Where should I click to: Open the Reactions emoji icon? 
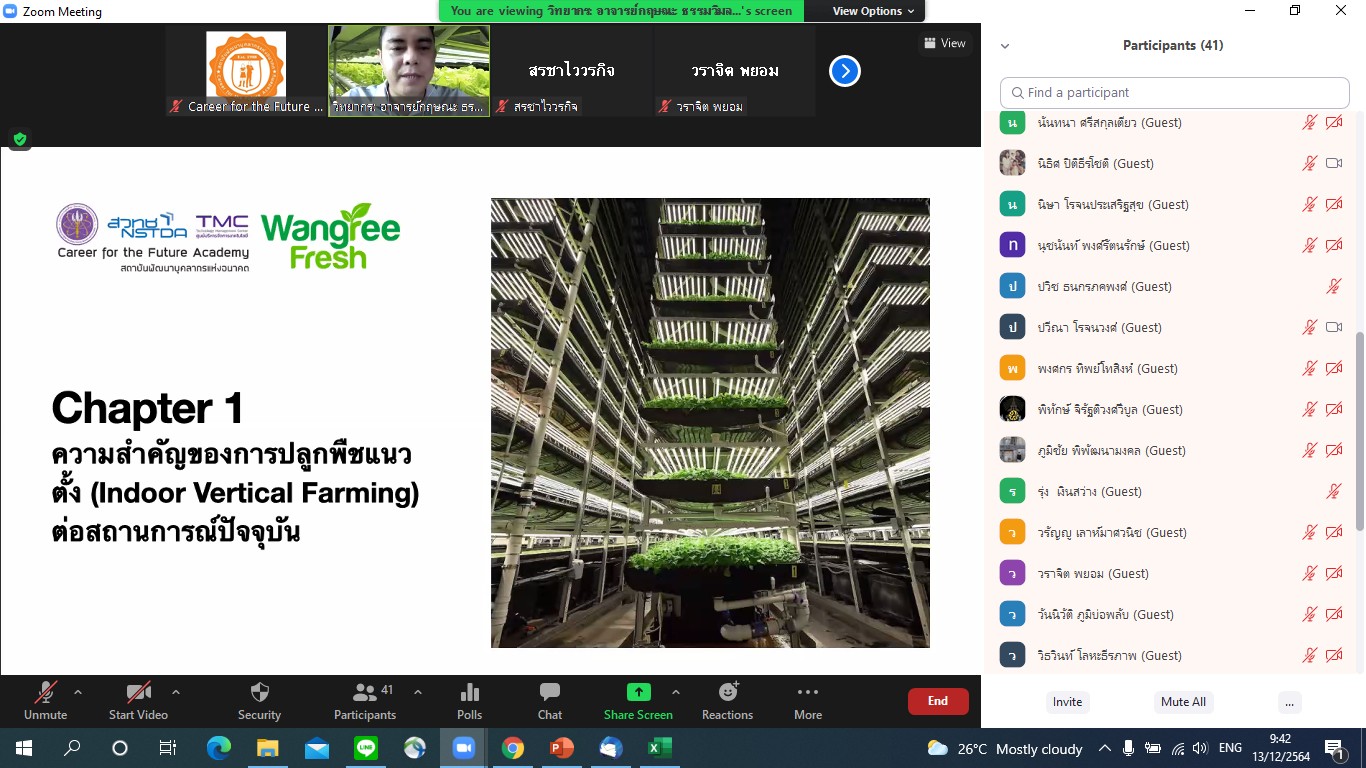tap(727, 692)
